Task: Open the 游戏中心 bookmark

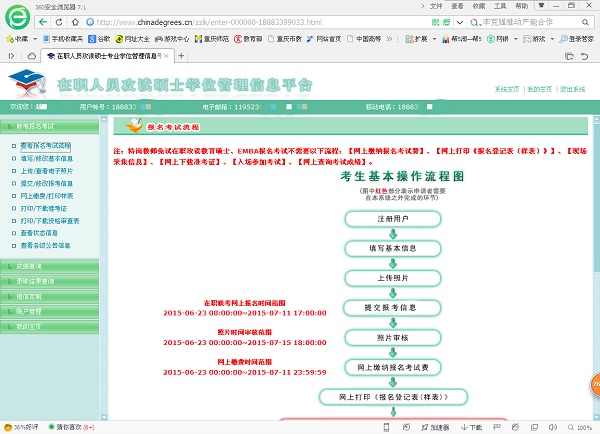Action: pos(172,39)
